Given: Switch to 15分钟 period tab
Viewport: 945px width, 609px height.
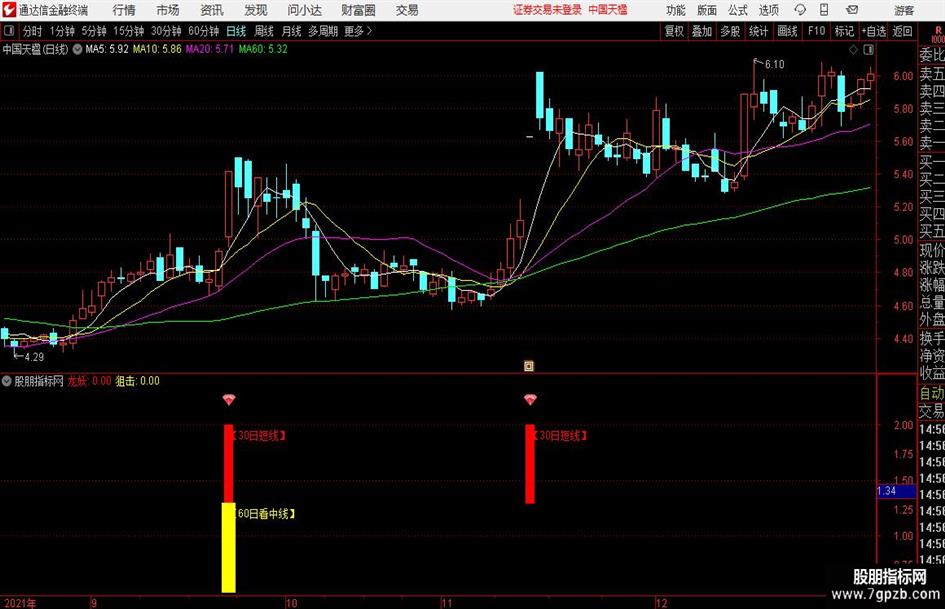Looking at the screenshot, I should [x=128, y=31].
